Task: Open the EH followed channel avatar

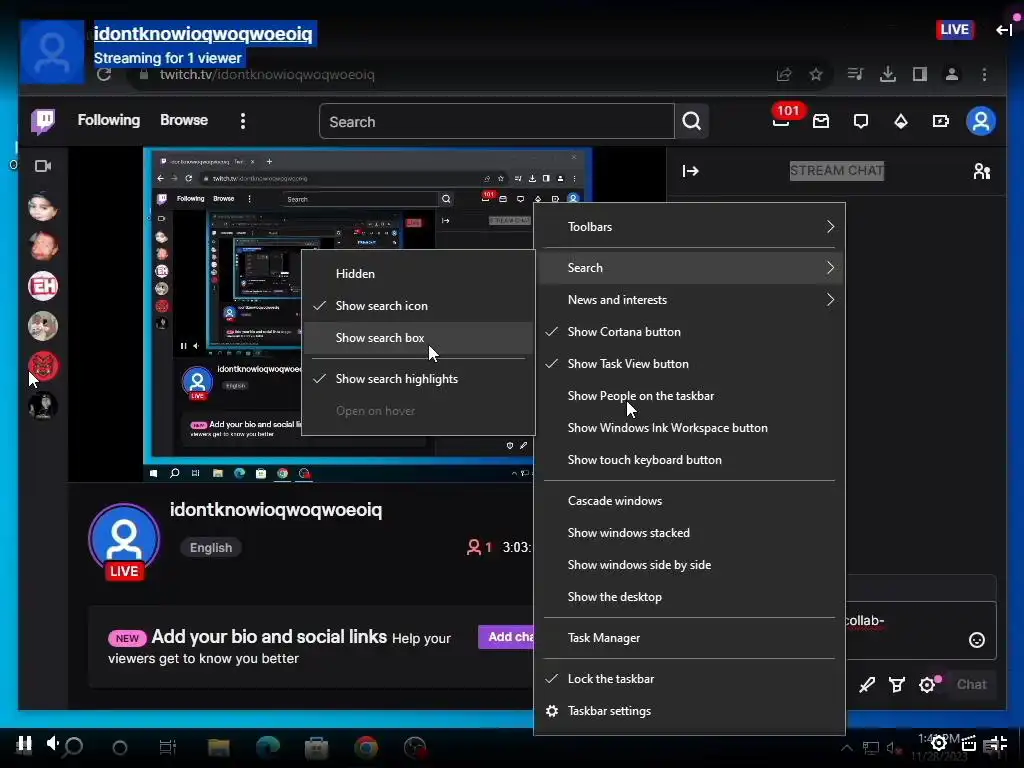Action: [x=43, y=286]
